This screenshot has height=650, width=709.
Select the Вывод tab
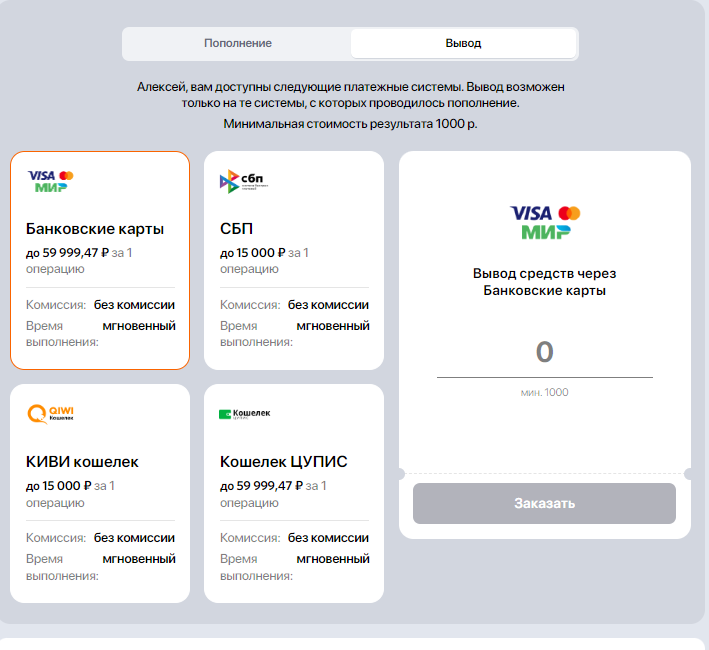pos(463,43)
